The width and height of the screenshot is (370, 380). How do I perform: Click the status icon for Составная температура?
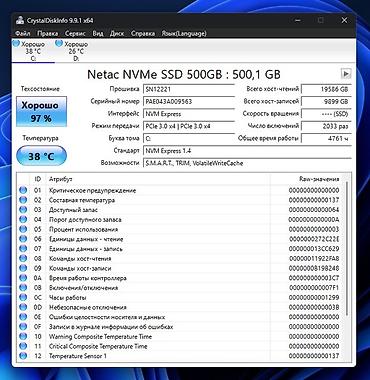23,200
